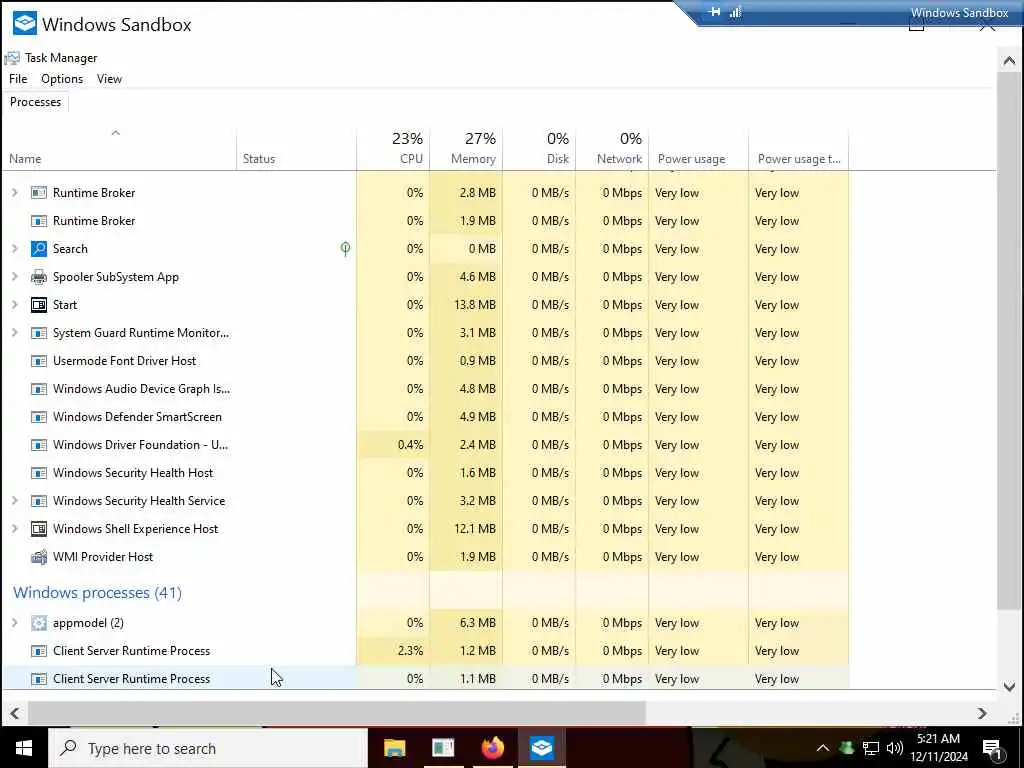Click the Windows Security Health Service icon
This screenshot has width=1024, height=768.
tap(39, 501)
